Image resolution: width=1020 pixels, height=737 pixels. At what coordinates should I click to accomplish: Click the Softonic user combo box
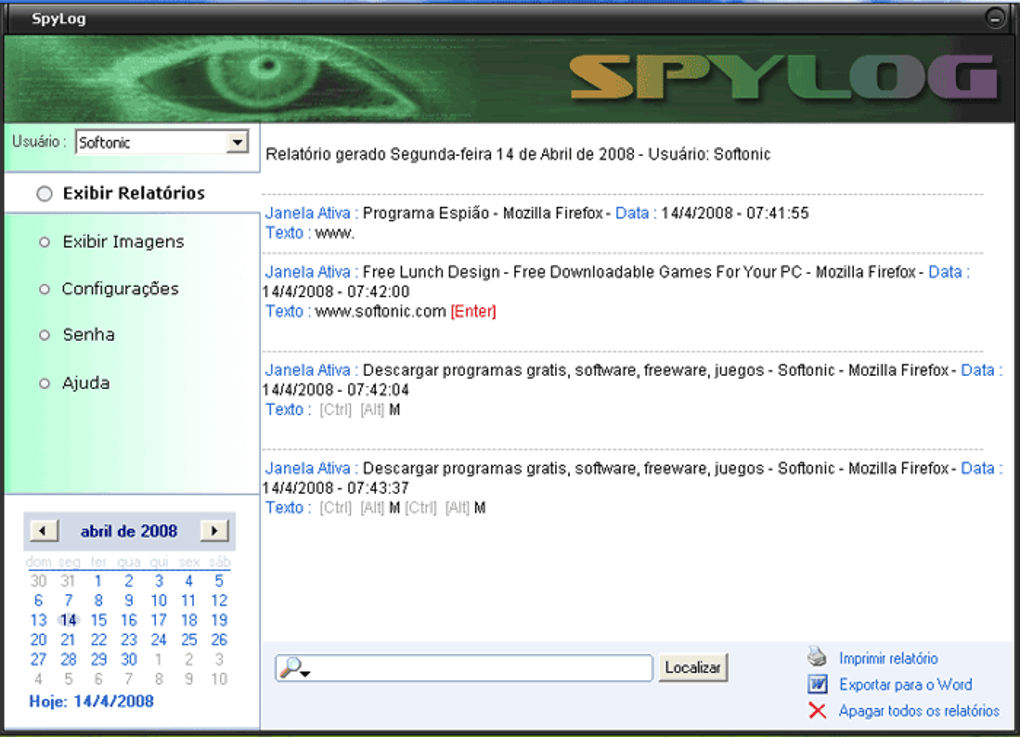pos(161,142)
